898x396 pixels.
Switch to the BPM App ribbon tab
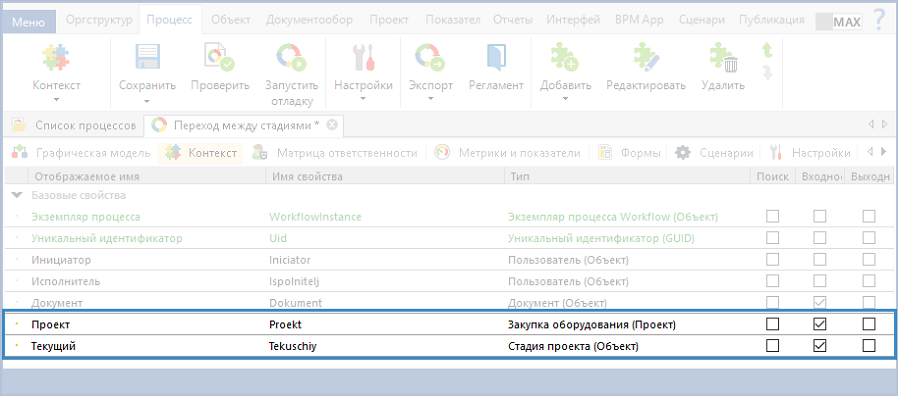click(639, 20)
